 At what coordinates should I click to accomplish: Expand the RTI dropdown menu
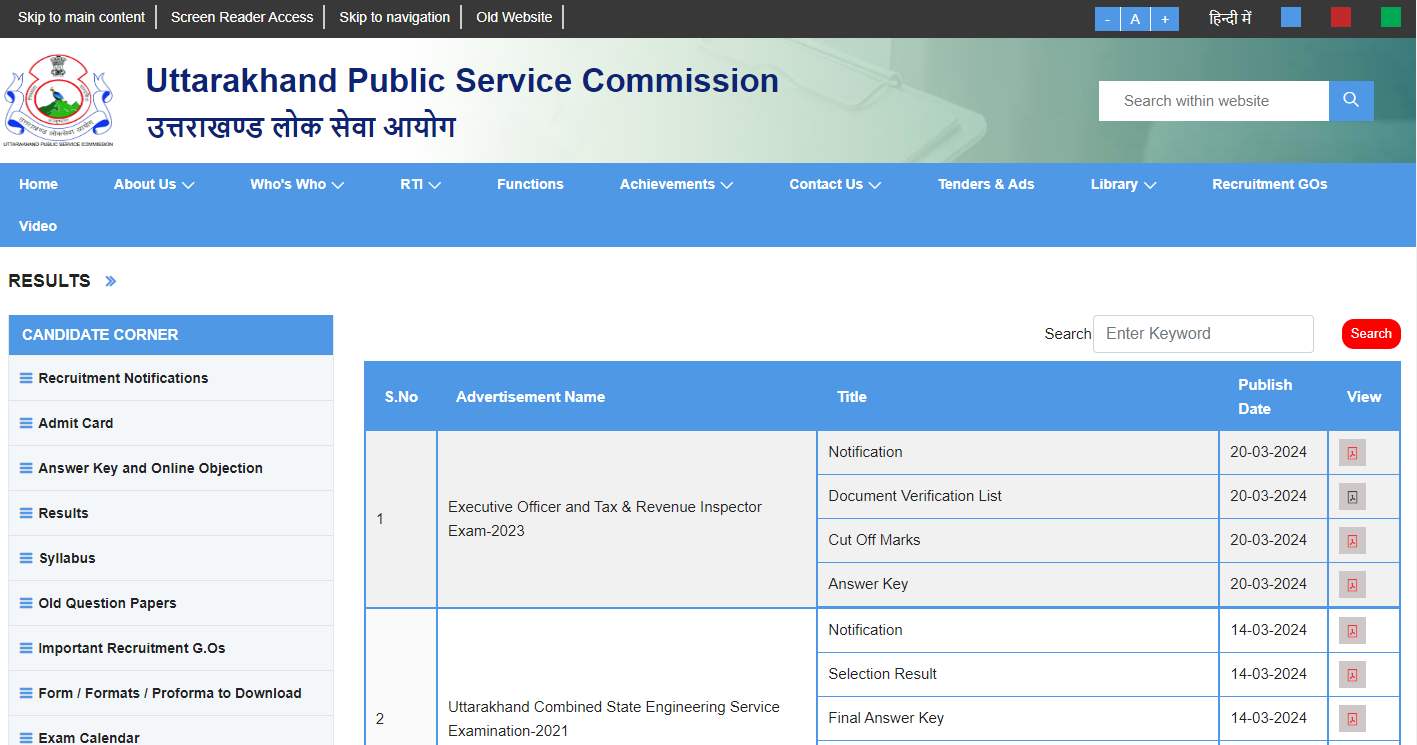(420, 184)
